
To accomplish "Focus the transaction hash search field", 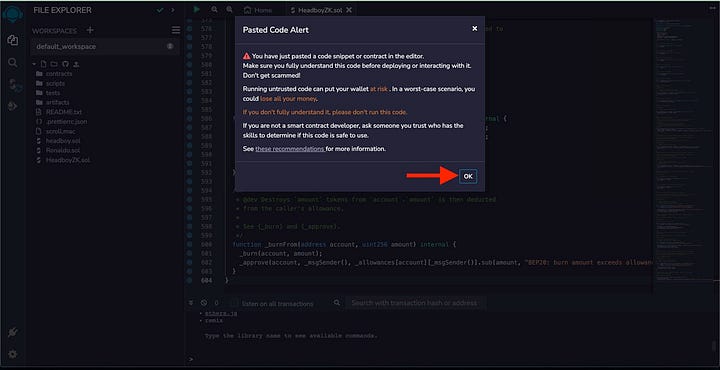I will point(416,303).
